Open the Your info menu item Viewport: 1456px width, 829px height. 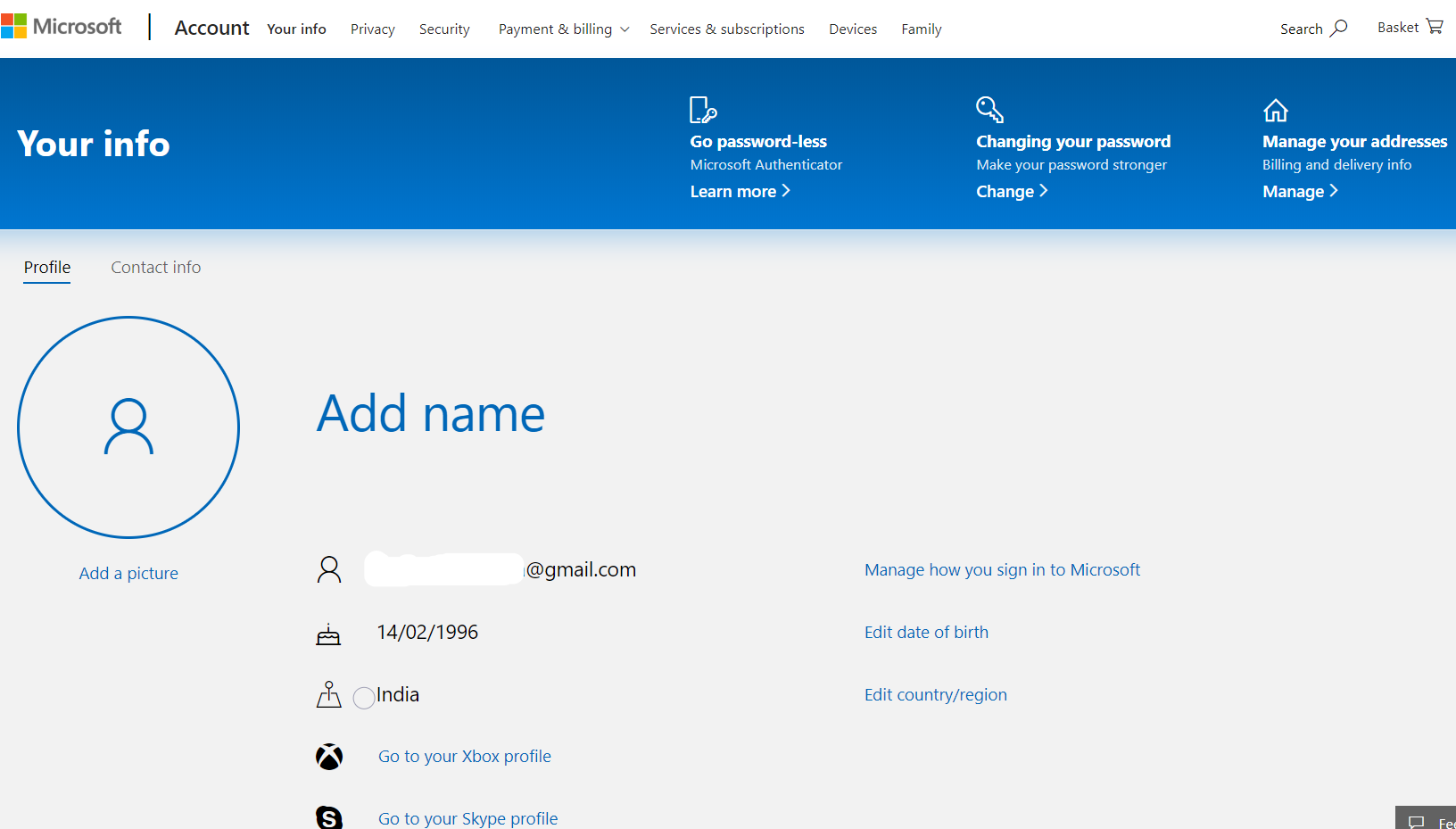296,29
